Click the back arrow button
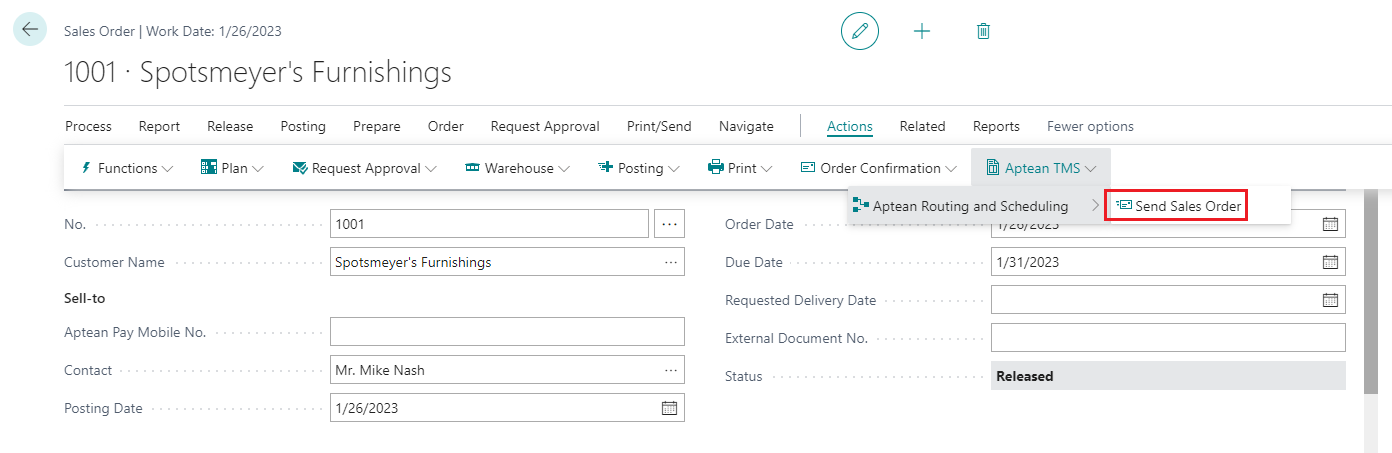The image size is (1392, 453). click(x=30, y=30)
